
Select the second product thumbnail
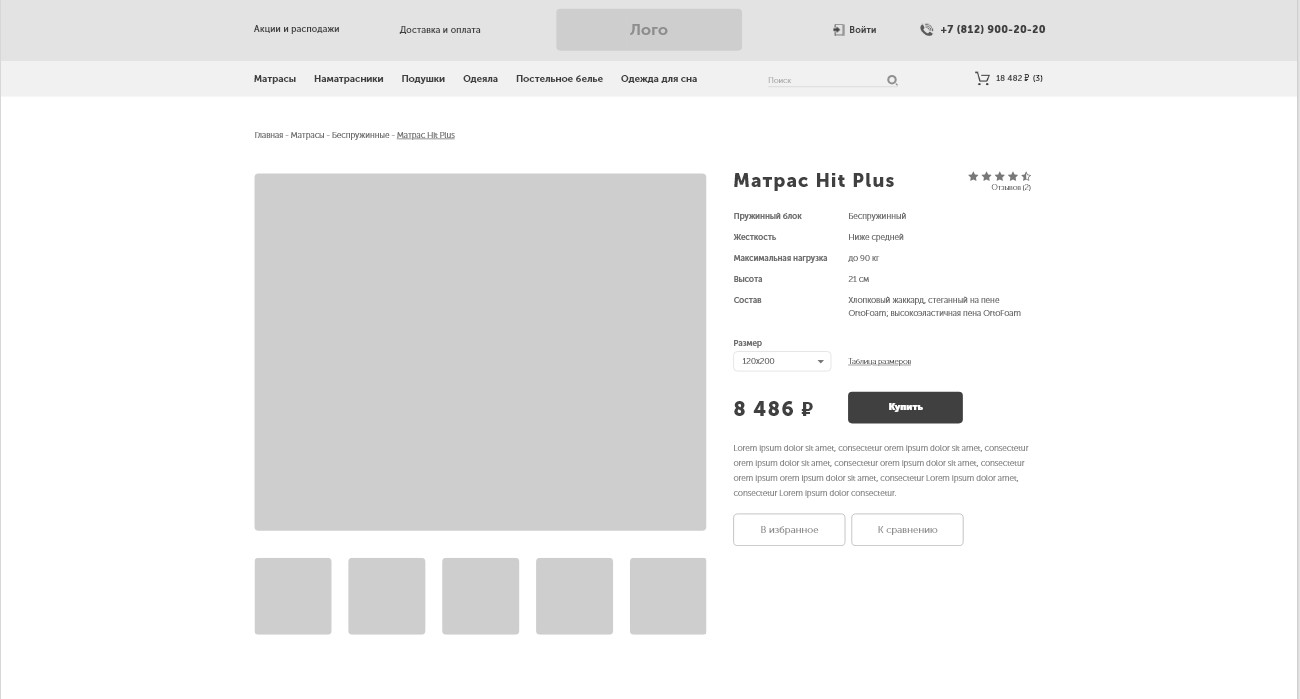tap(387, 596)
